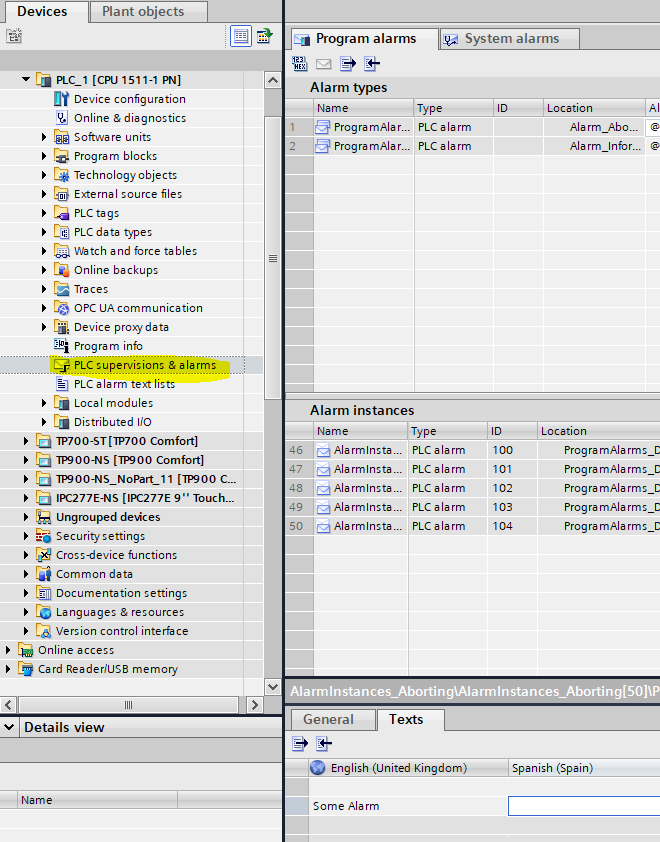Click the Card Reader/USB memory icon
660x842 pixels.
[25, 669]
